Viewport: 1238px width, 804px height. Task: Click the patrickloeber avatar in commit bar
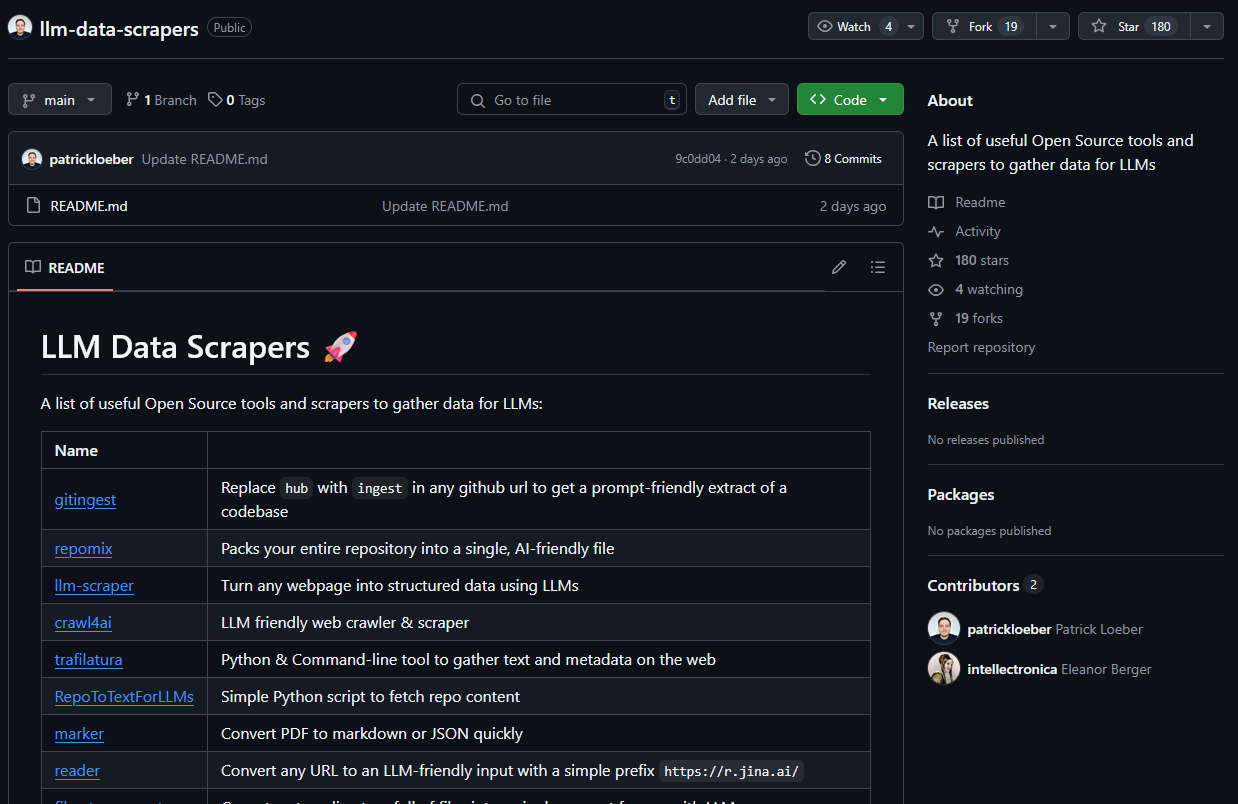coord(32,159)
